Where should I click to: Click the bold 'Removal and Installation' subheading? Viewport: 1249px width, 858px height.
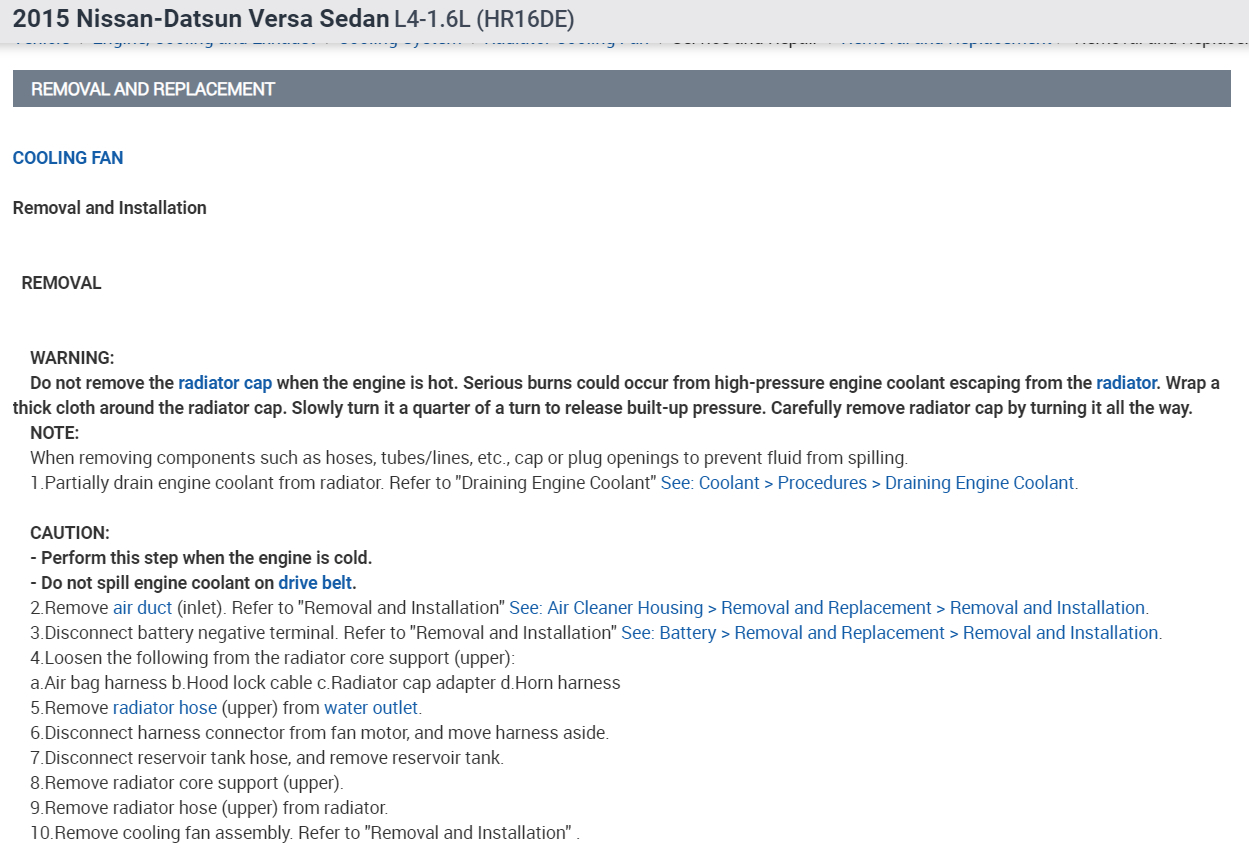[110, 208]
